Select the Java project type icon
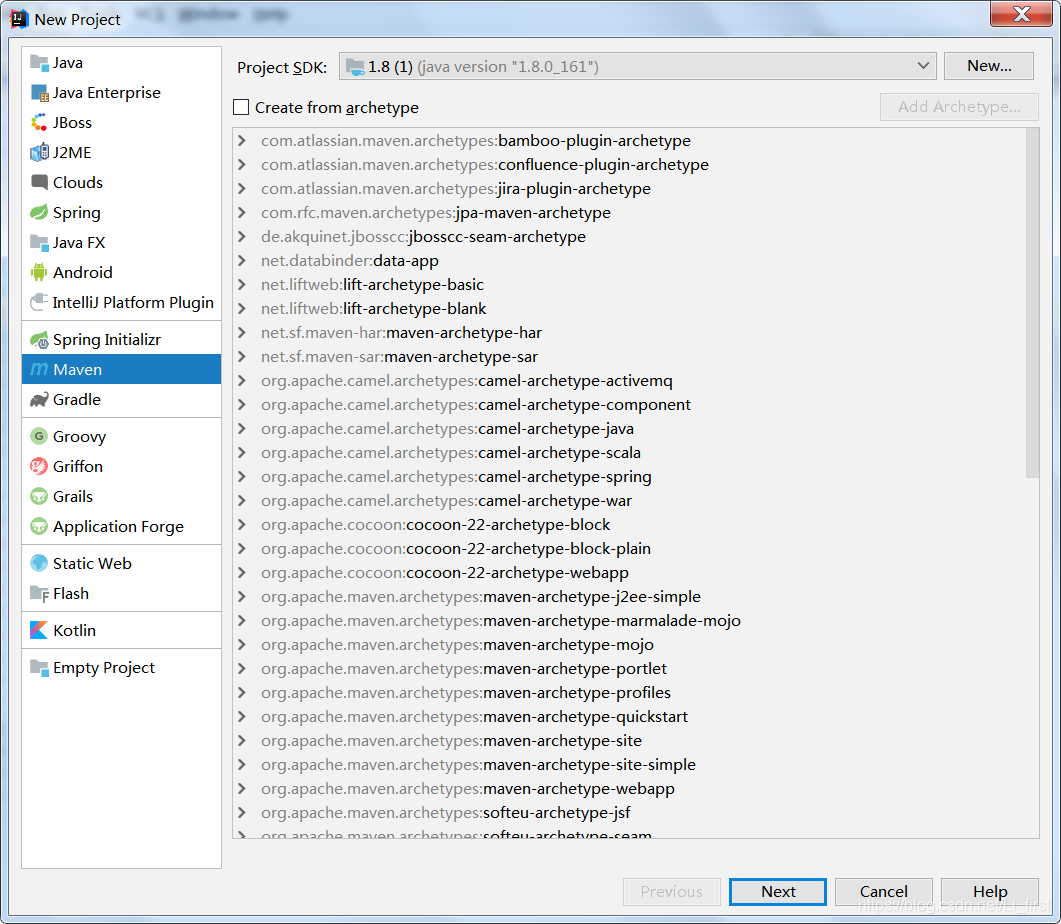This screenshot has width=1061, height=924. 39,63
